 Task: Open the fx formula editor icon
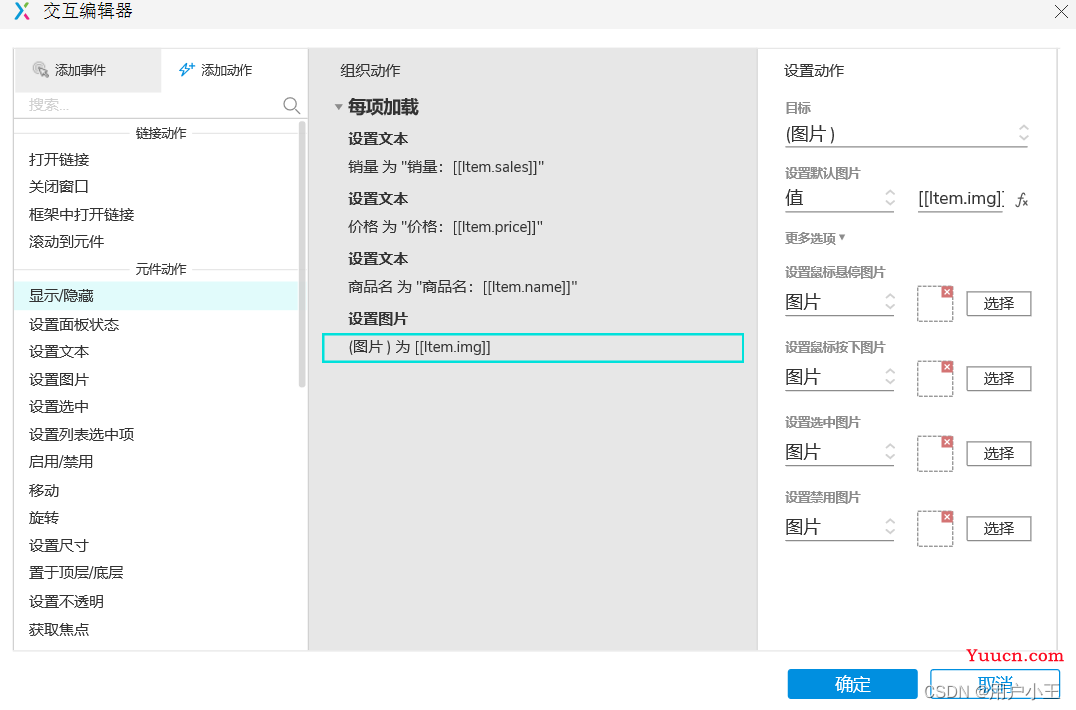pos(1022,200)
